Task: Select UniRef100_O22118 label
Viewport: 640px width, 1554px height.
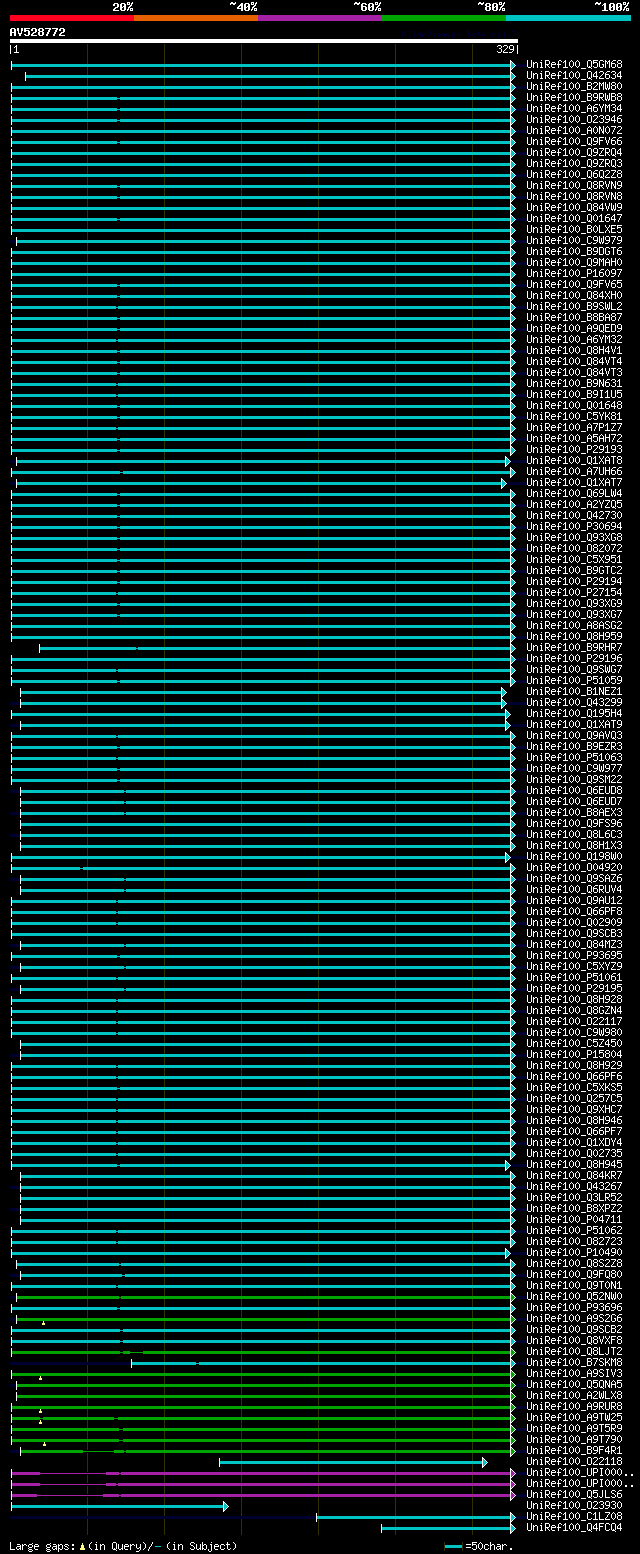Action: click(x=574, y=1461)
